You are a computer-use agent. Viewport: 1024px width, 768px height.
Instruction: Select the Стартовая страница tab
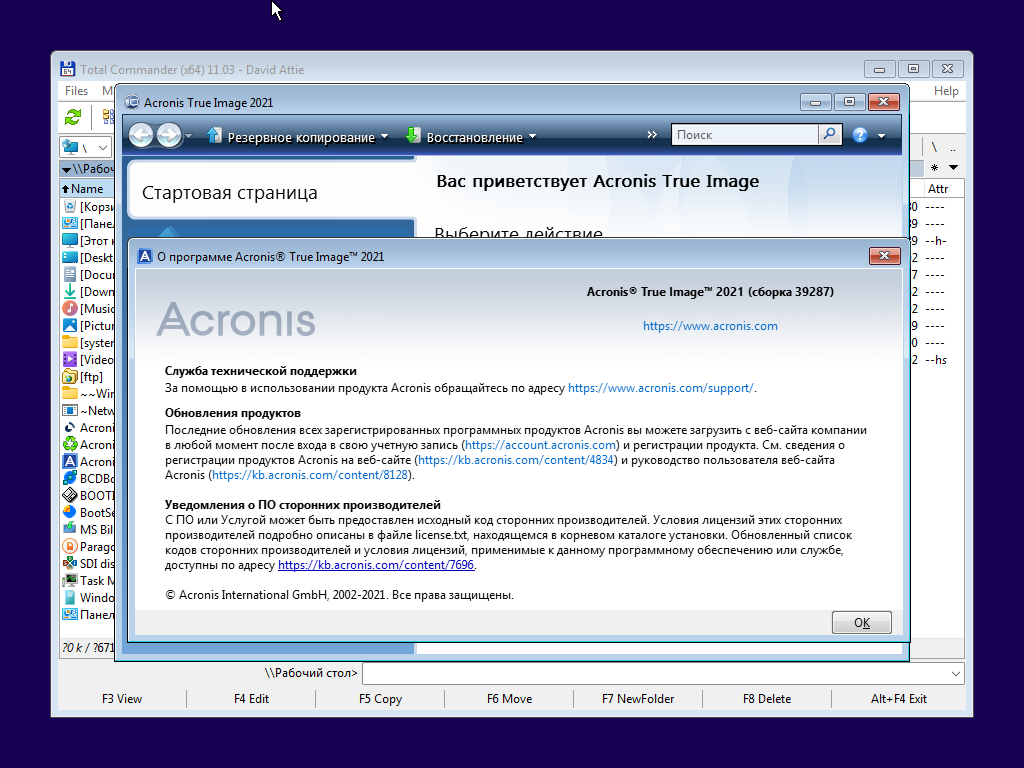click(272, 193)
